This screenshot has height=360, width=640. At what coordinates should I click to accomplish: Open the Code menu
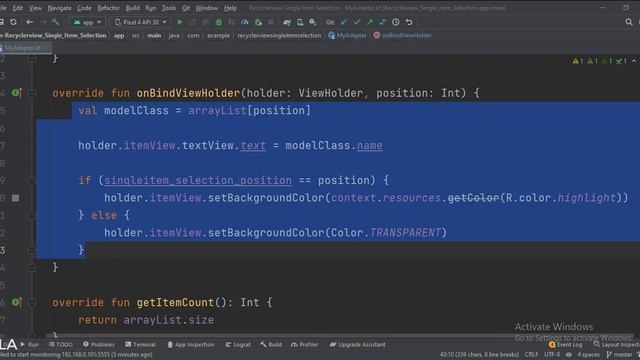tap(84, 8)
